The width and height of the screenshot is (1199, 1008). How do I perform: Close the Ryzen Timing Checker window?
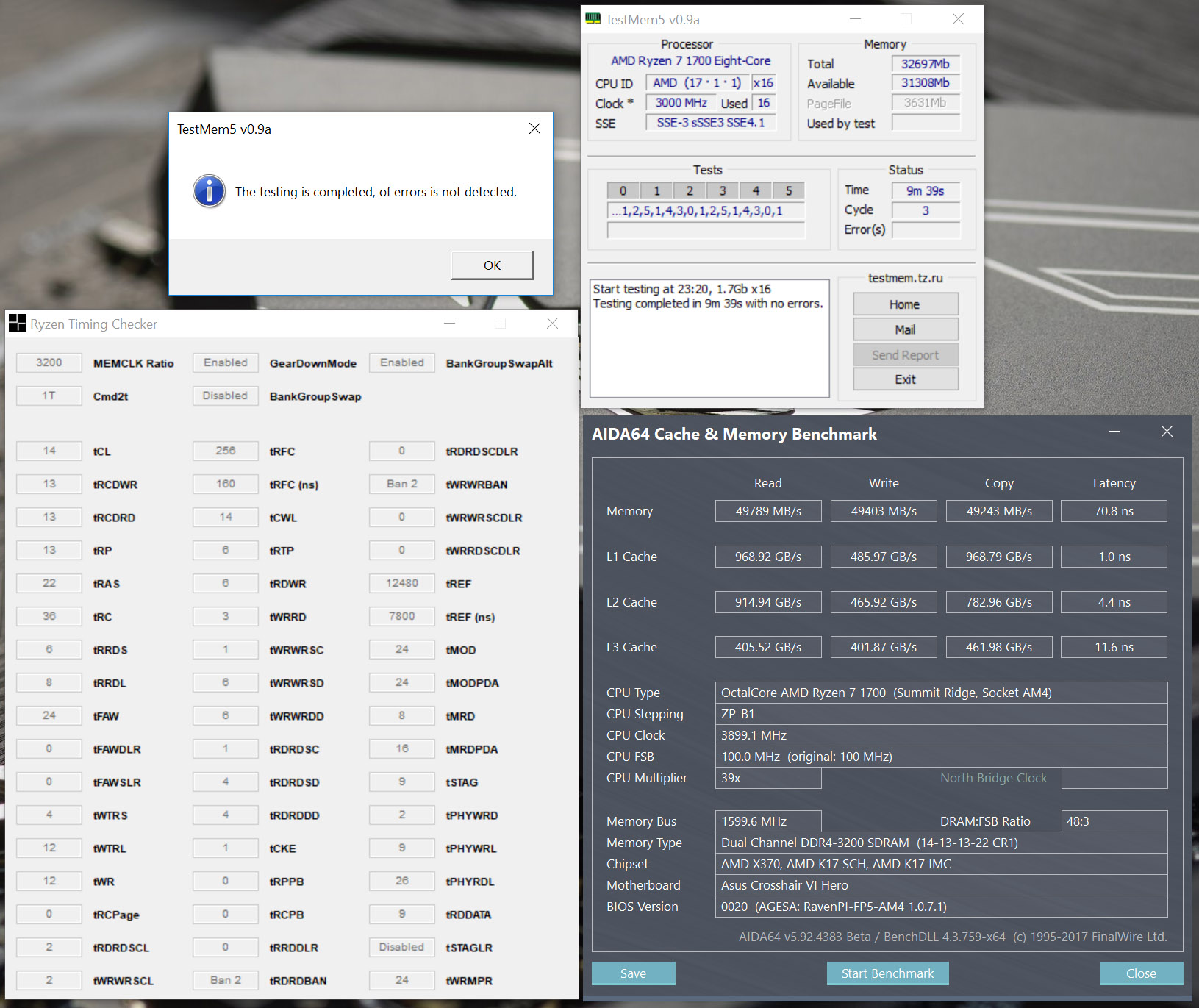(x=553, y=324)
